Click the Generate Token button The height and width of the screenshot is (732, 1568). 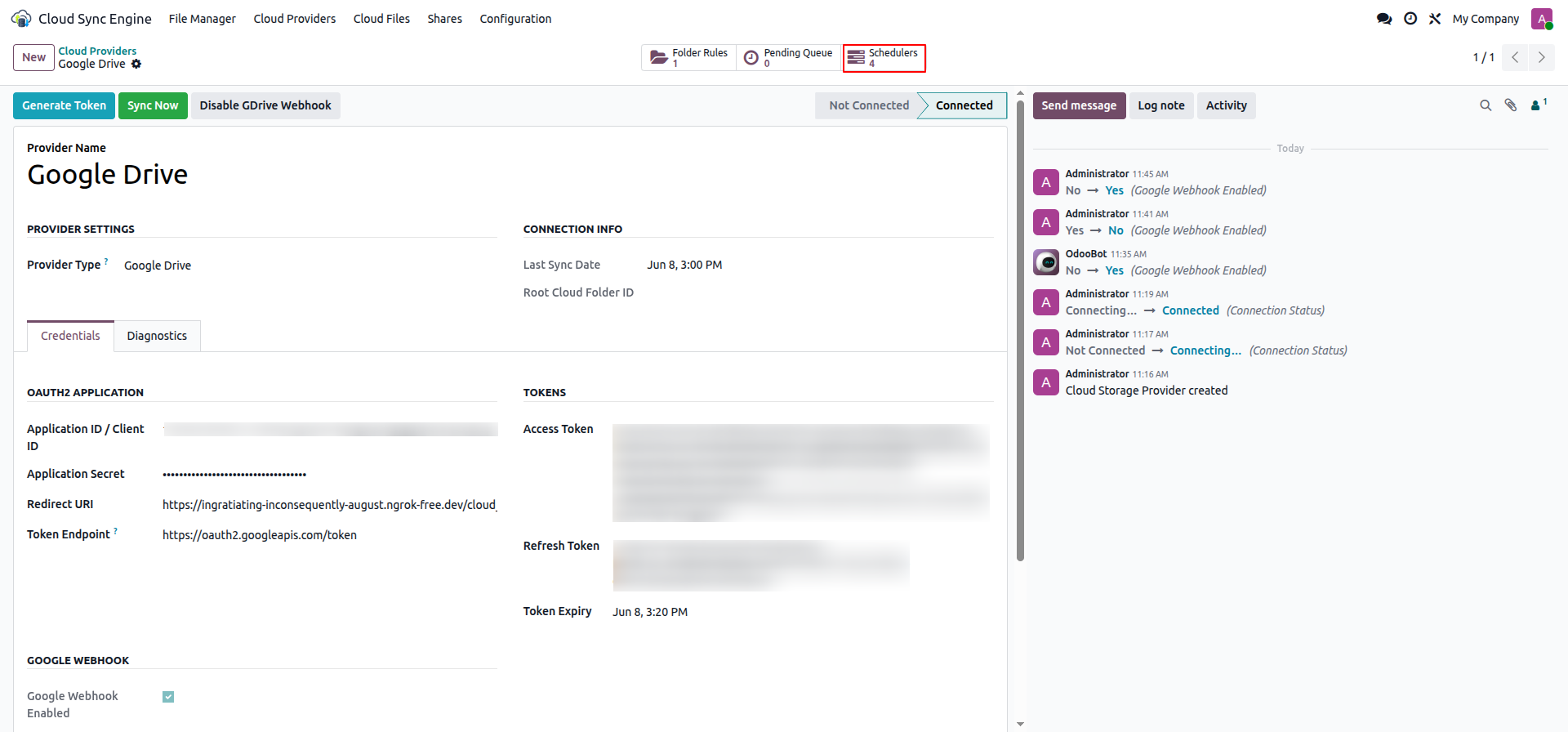coord(64,105)
